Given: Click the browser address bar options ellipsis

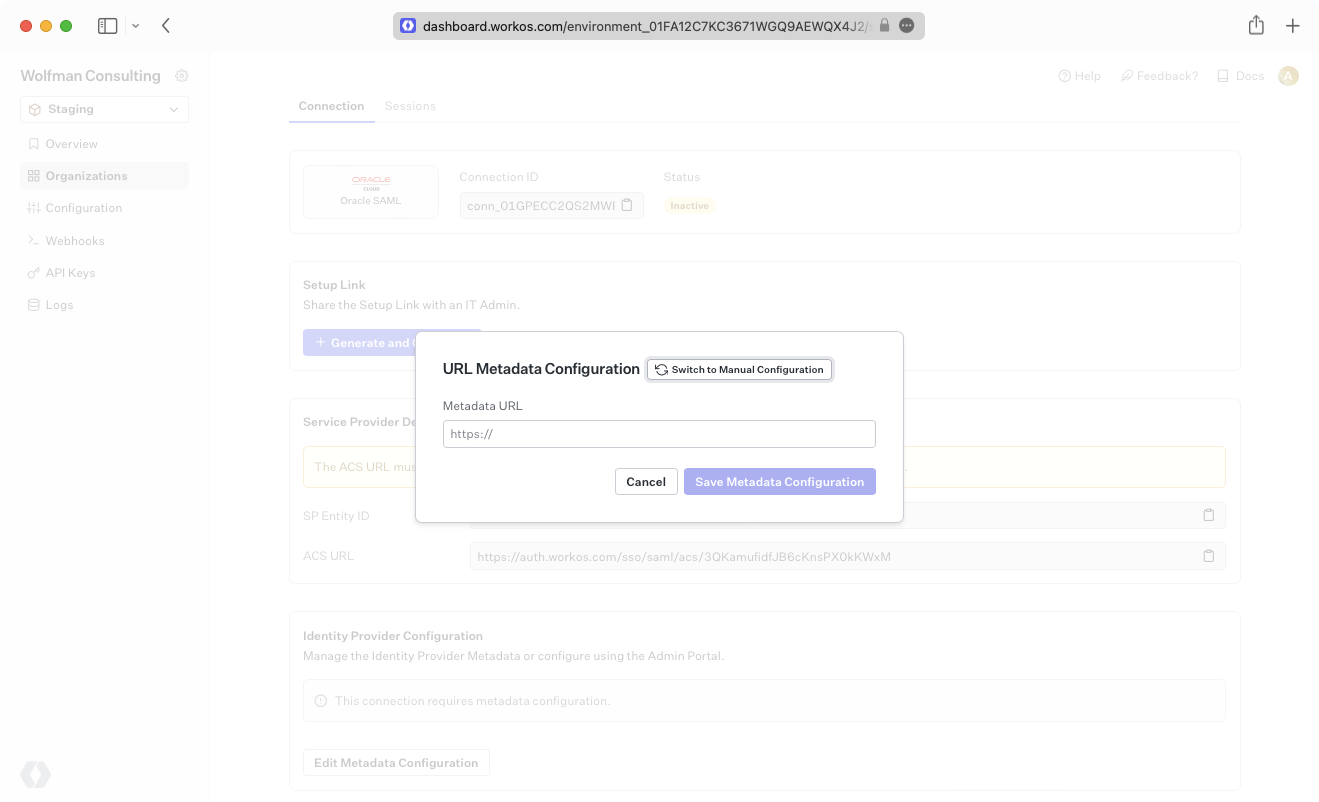Looking at the screenshot, I should pos(906,25).
